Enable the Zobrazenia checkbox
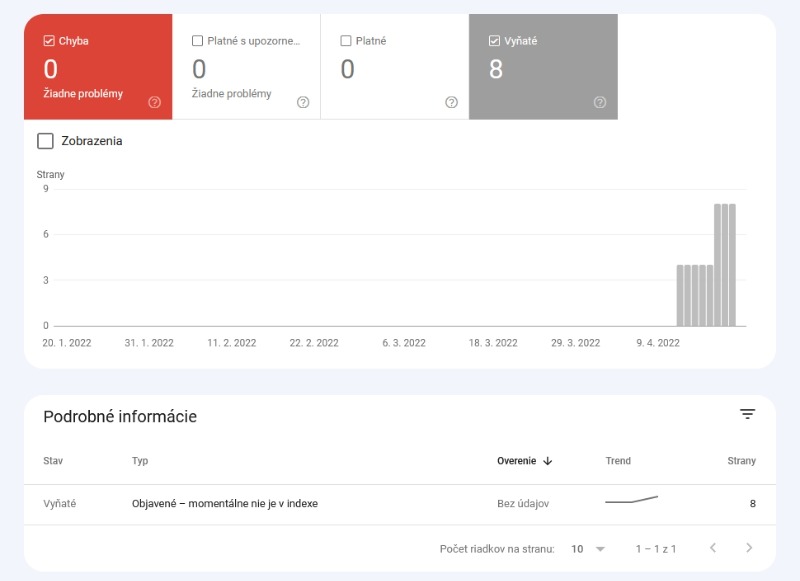 pyautogui.click(x=45, y=141)
